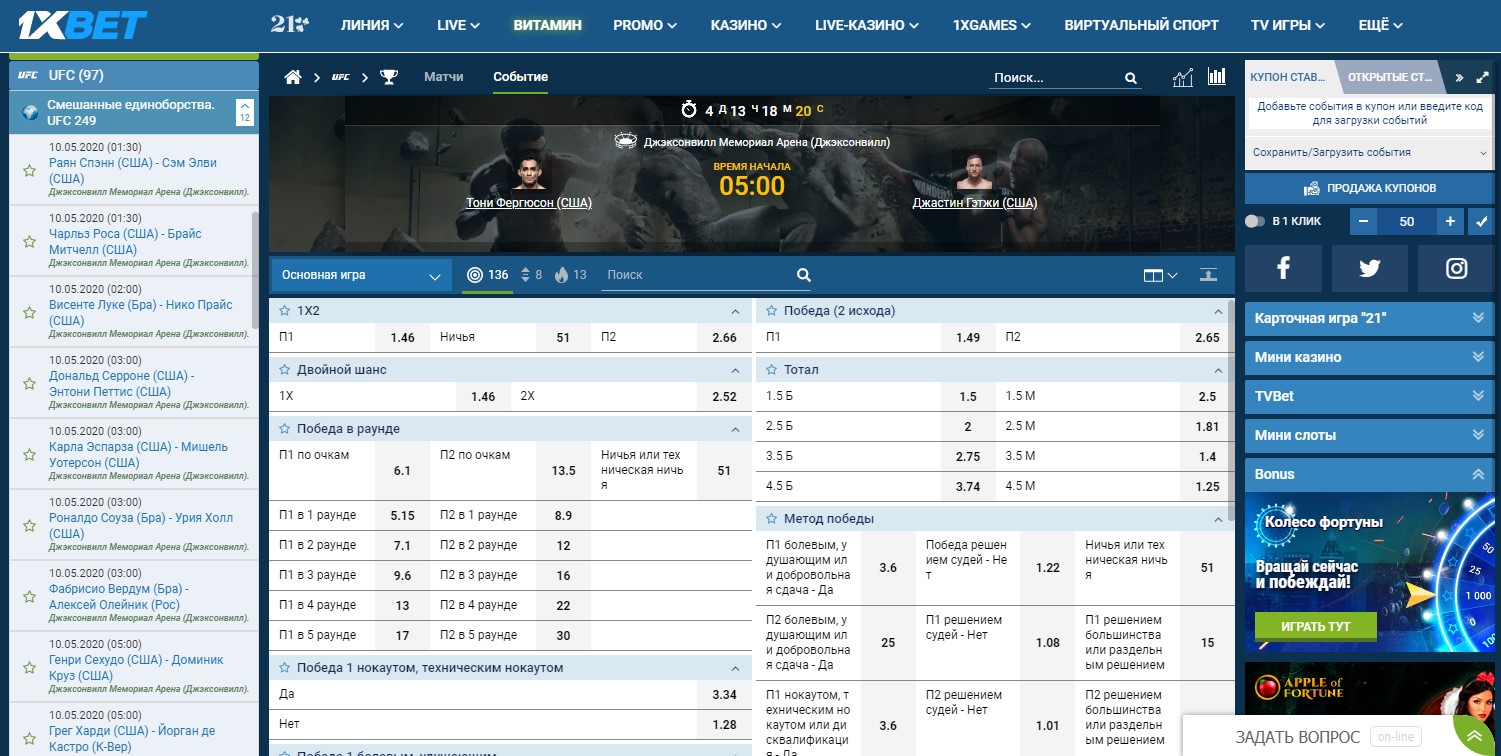1501x756 pixels.
Task: Expand bet slip double arrow
Action: click(1459, 77)
